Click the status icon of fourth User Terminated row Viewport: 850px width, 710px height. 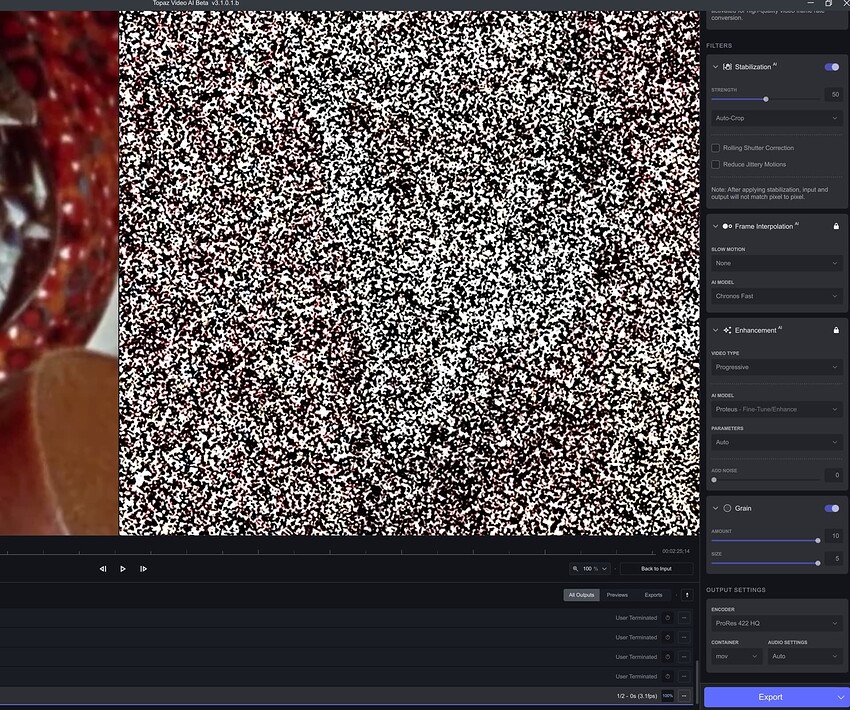[667, 676]
